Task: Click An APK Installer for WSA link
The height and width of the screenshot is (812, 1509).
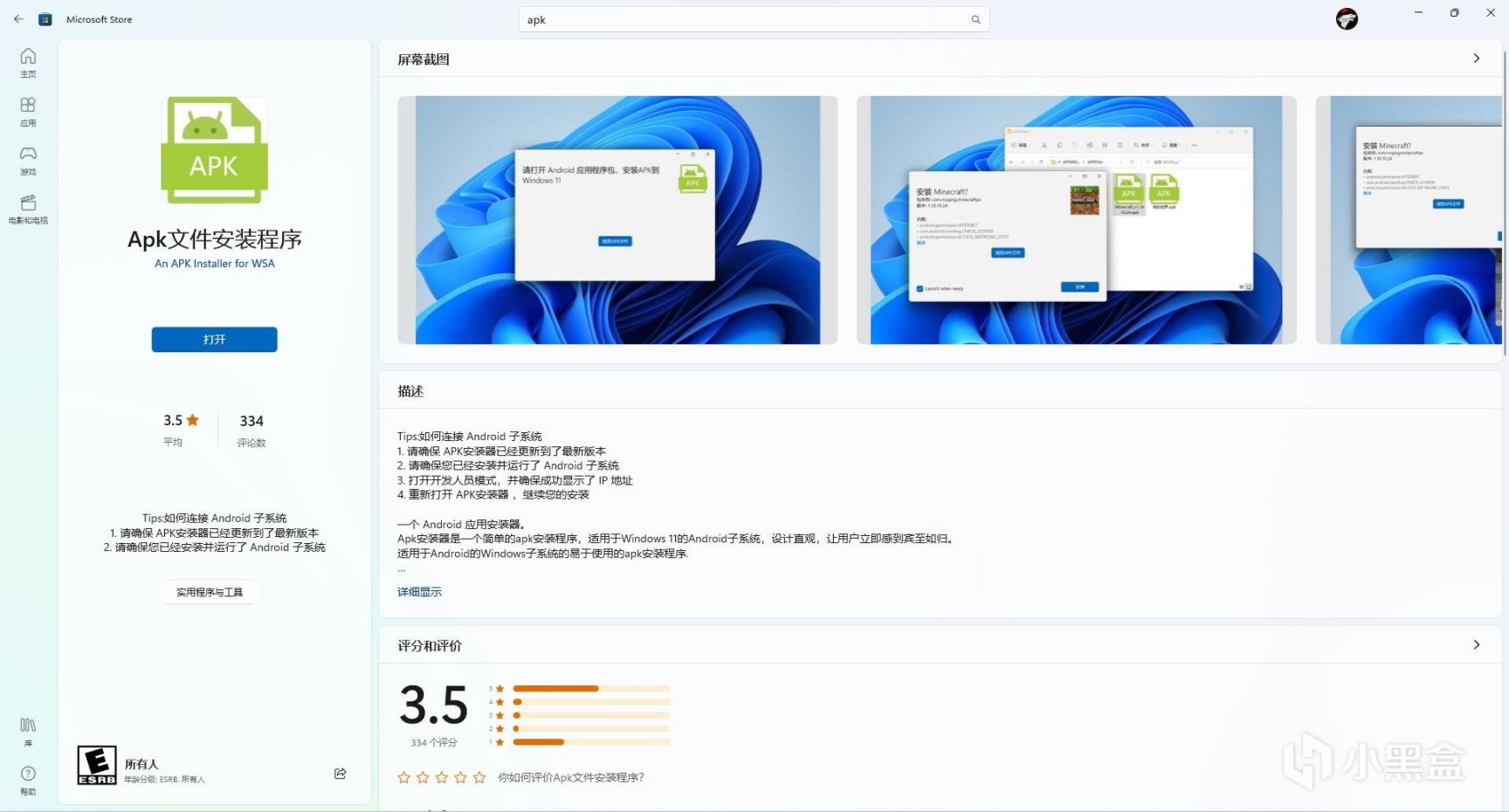Action: point(215,264)
